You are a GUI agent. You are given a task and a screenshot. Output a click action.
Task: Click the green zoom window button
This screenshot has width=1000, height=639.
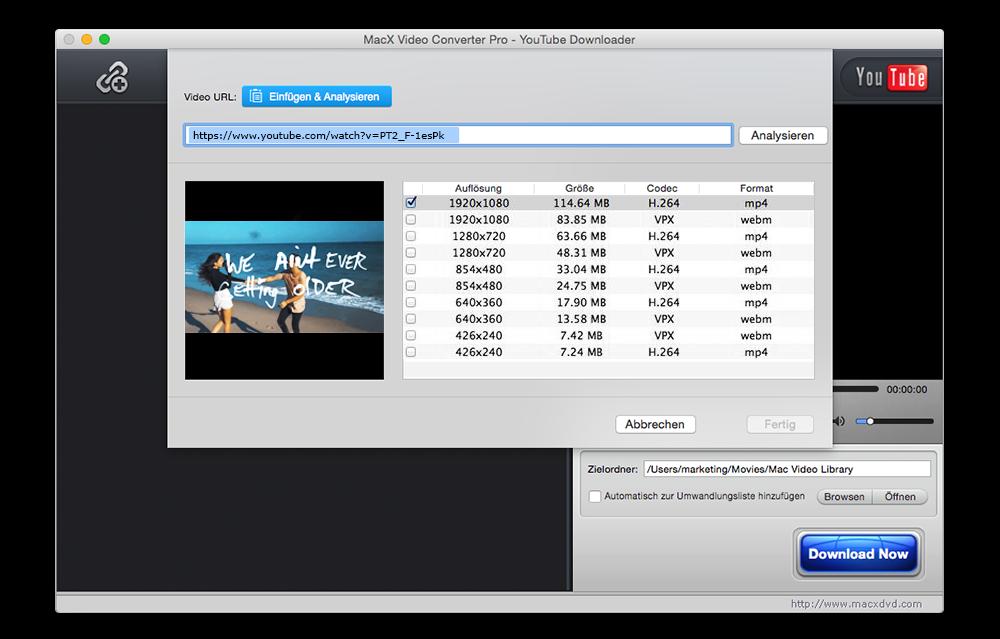(x=105, y=40)
